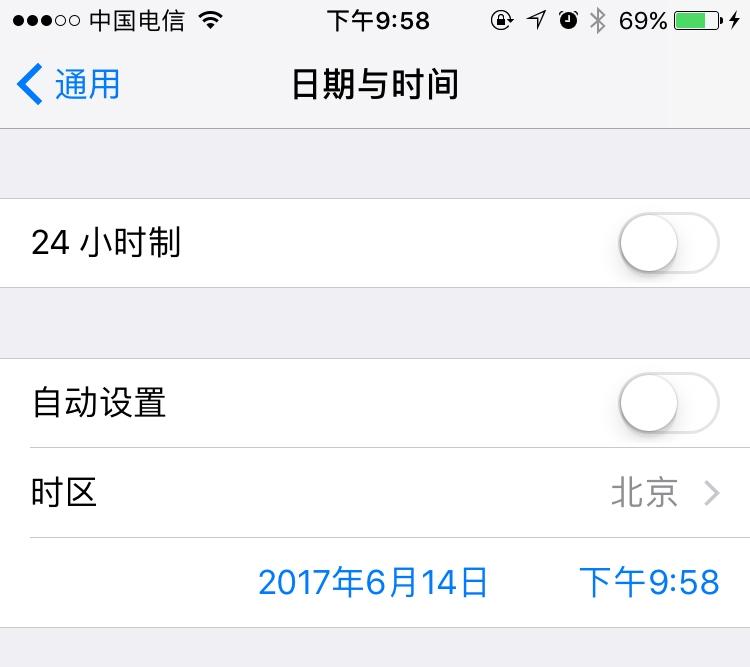The width and height of the screenshot is (750, 667).
Task: Tap the cellular signal strength dots
Action: (46, 21)
